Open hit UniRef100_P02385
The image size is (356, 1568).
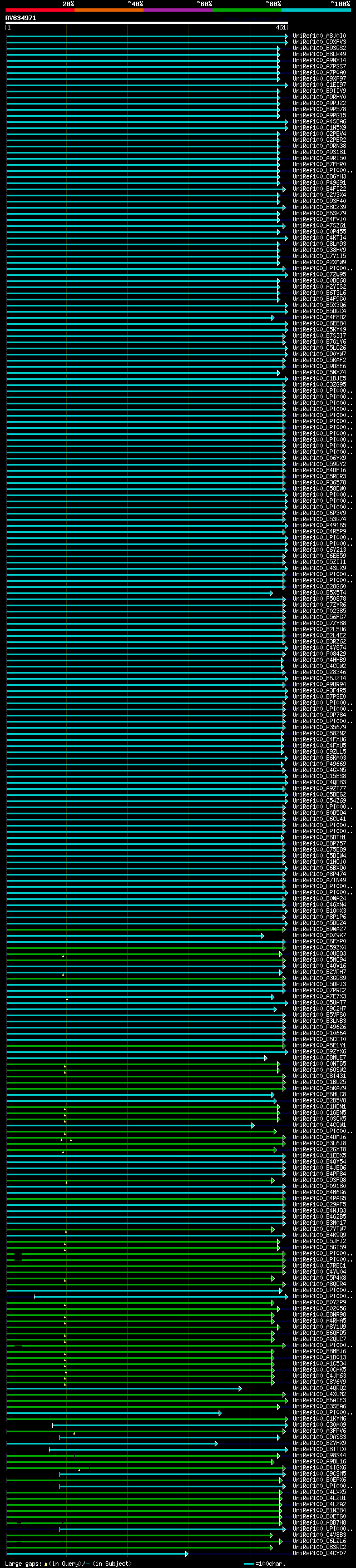tap(319, 611)
